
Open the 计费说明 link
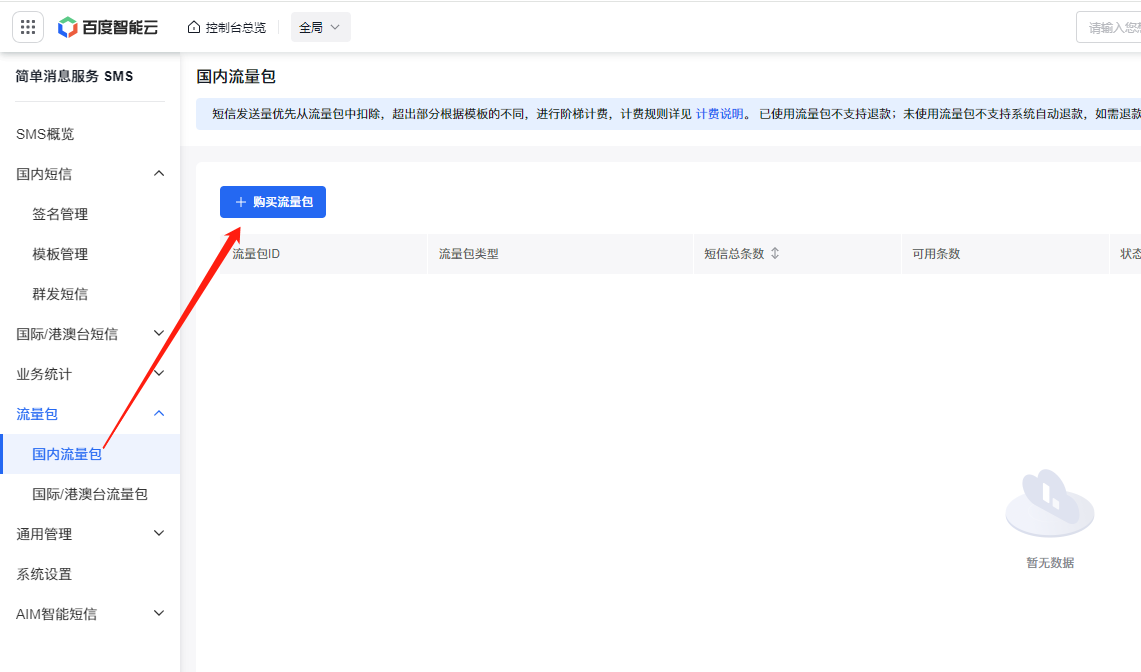click(719, 114)
